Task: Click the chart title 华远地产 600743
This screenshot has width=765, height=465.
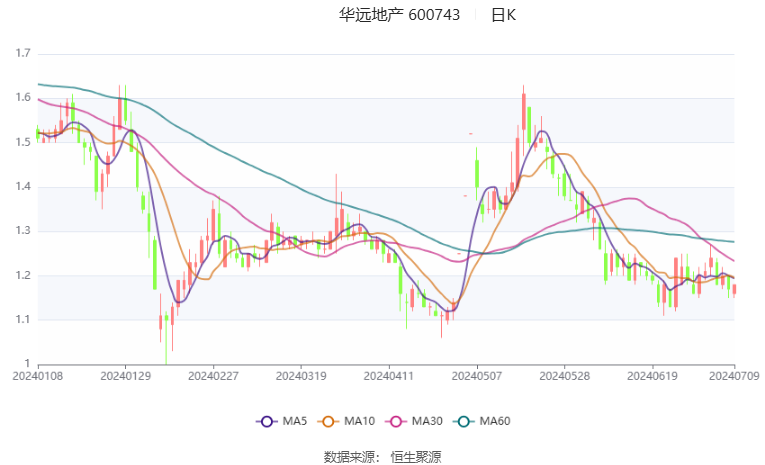Action: [399, 15]
